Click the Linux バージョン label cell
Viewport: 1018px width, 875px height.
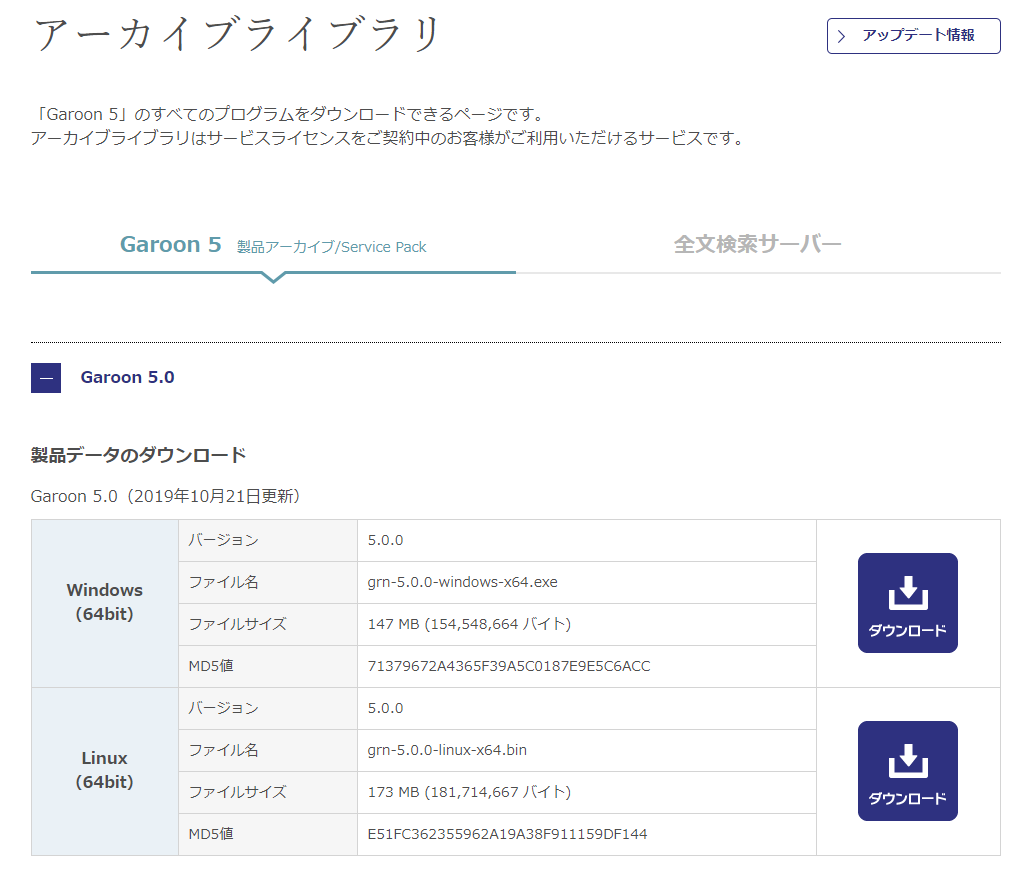[268, 709]
